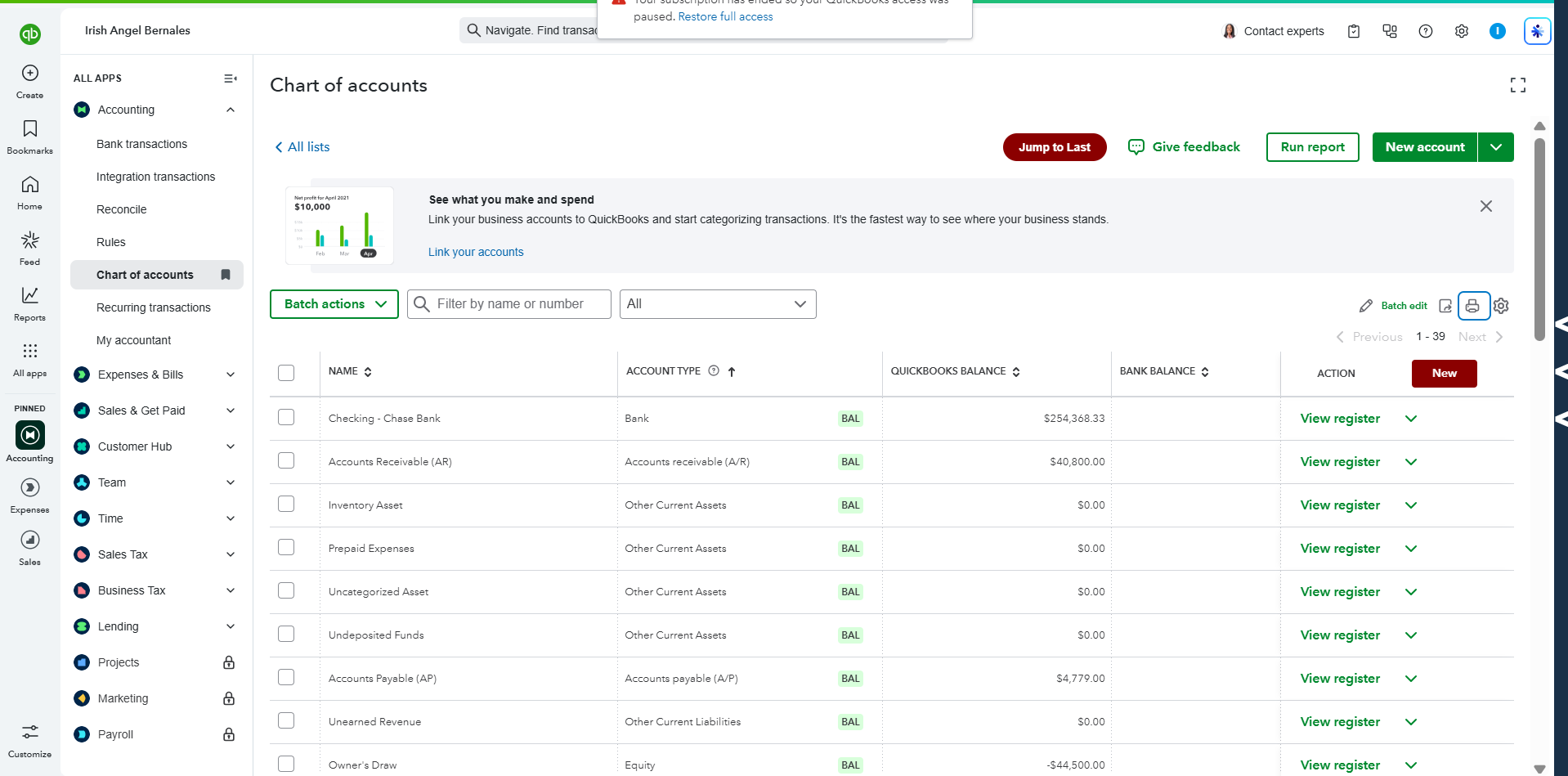
Task: Open the New account dropdown arrow
Action: (1496, 147)
